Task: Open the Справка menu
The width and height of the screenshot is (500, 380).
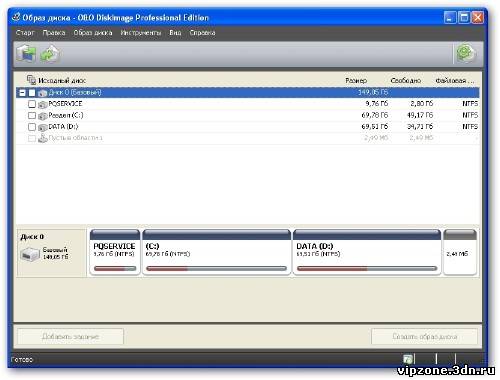Action: [202, 33]
